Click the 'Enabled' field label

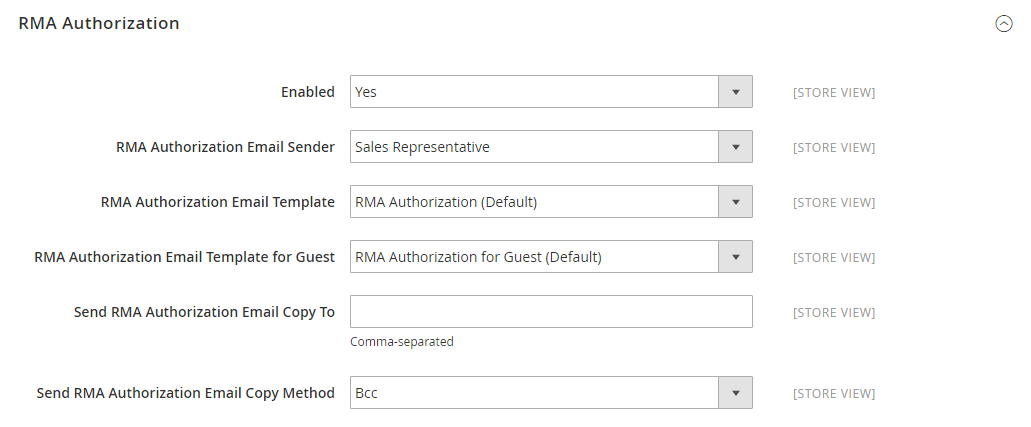click(307, 92)
